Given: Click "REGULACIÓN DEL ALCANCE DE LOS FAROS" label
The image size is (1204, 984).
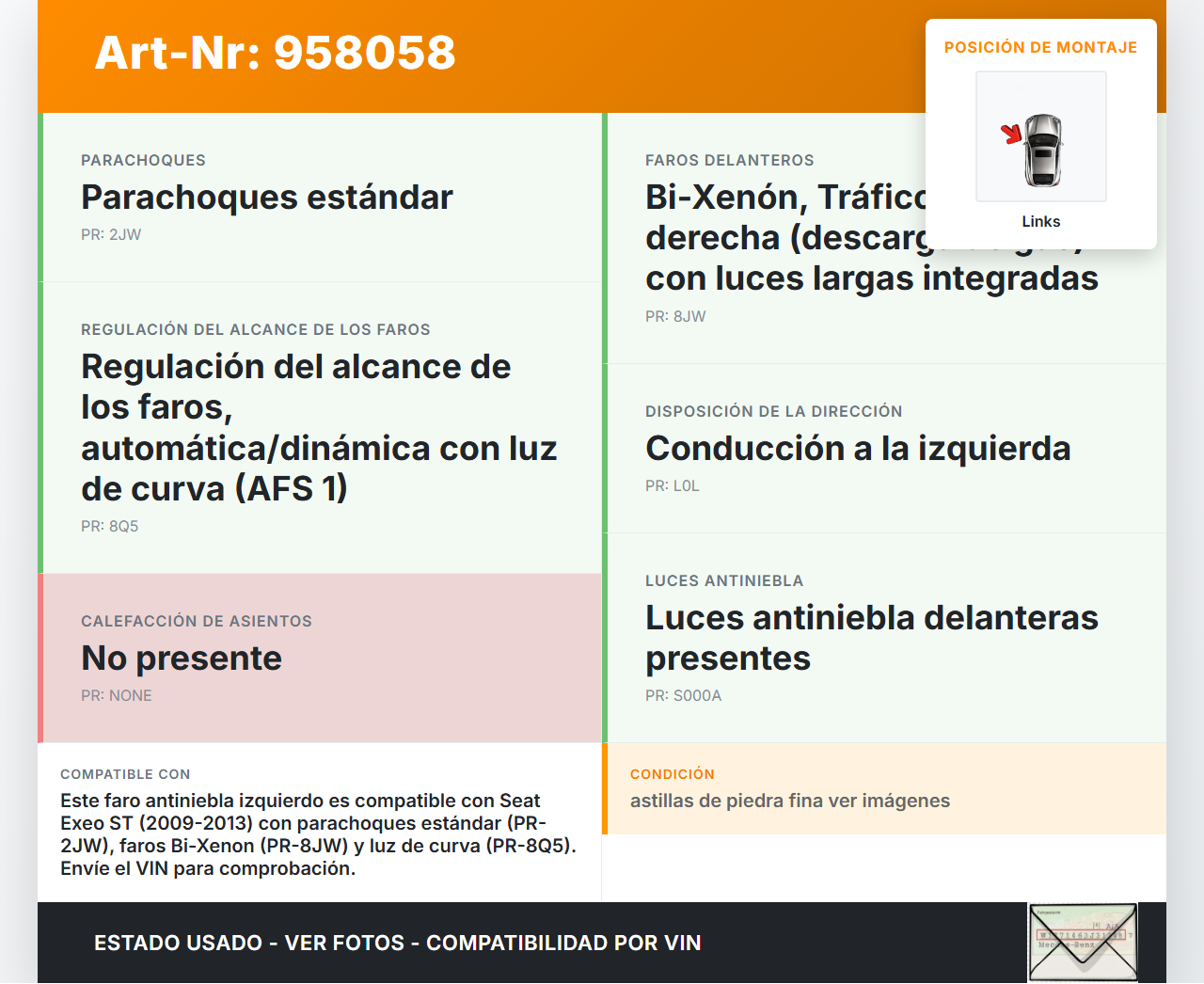Looking at the screenshot, I should tap(256, 329).
